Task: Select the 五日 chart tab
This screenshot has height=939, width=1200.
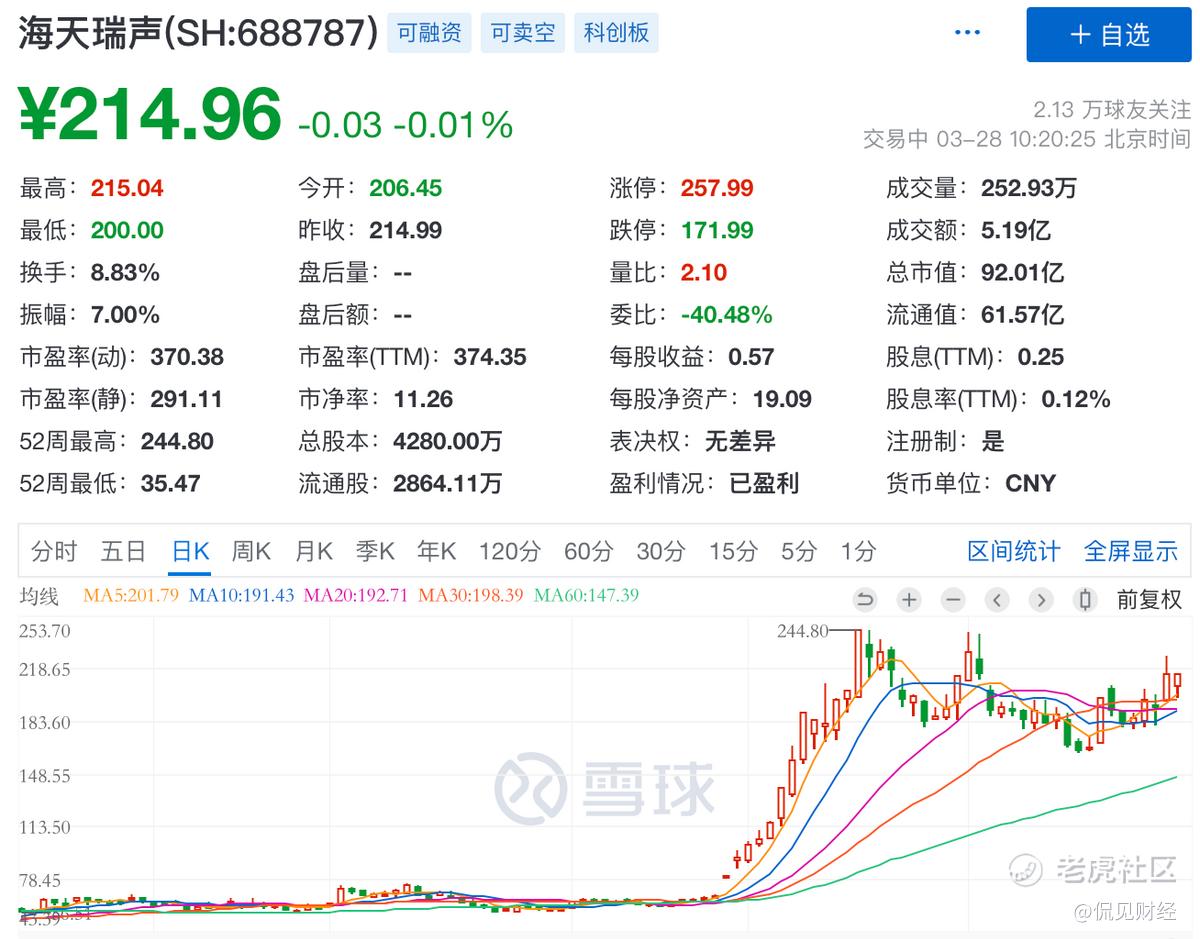Action: pyautogui.click(x=123, y=551)
